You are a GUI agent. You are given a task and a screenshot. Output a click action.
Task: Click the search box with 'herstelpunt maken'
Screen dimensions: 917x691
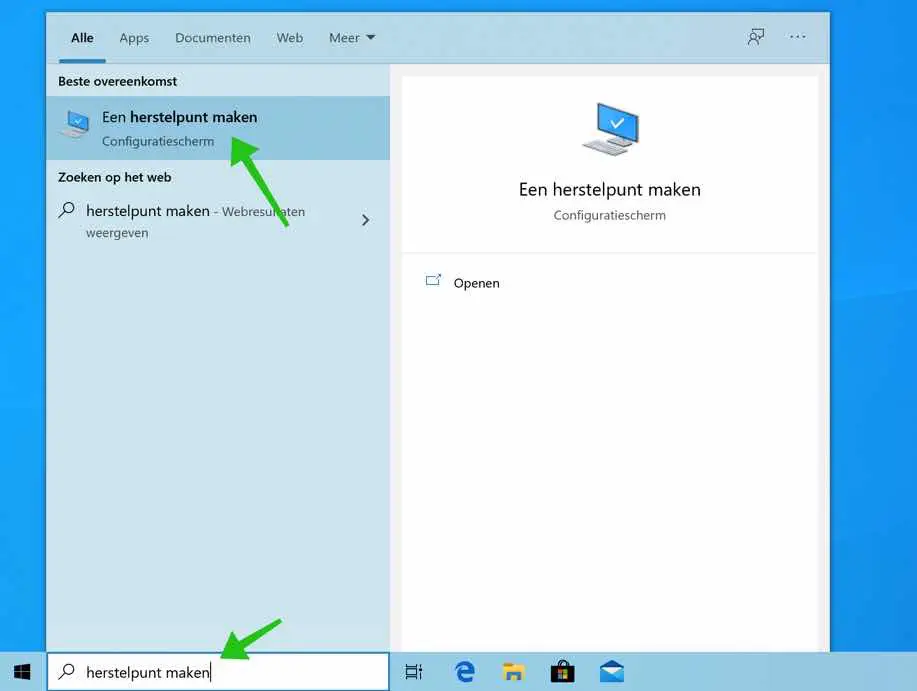(218, 672)
